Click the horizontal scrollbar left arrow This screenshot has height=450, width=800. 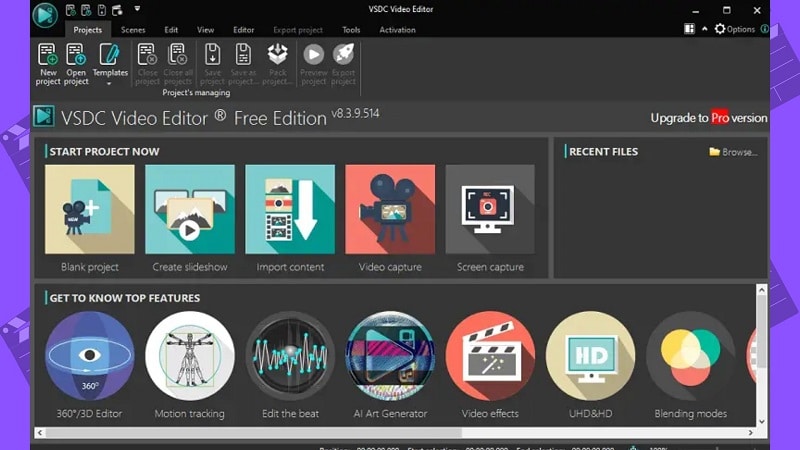point(40,433)
